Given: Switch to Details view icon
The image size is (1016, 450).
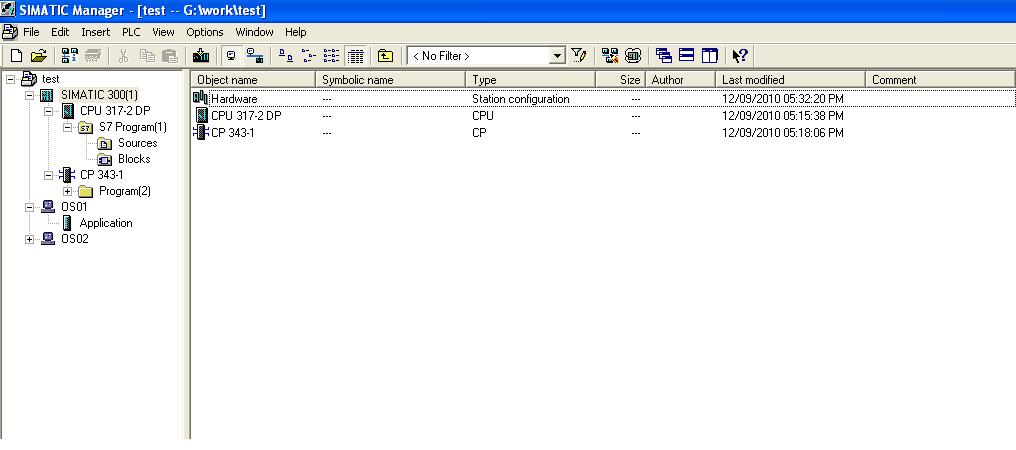Looking at the screenshot, I should (x=354, y=56).
